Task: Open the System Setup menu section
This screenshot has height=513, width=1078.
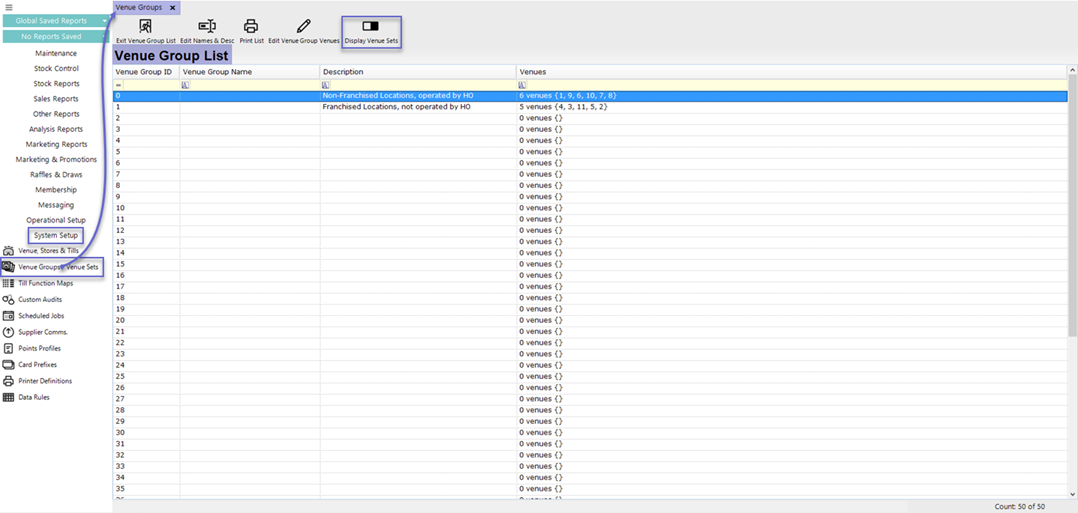Action: (56, 235)
